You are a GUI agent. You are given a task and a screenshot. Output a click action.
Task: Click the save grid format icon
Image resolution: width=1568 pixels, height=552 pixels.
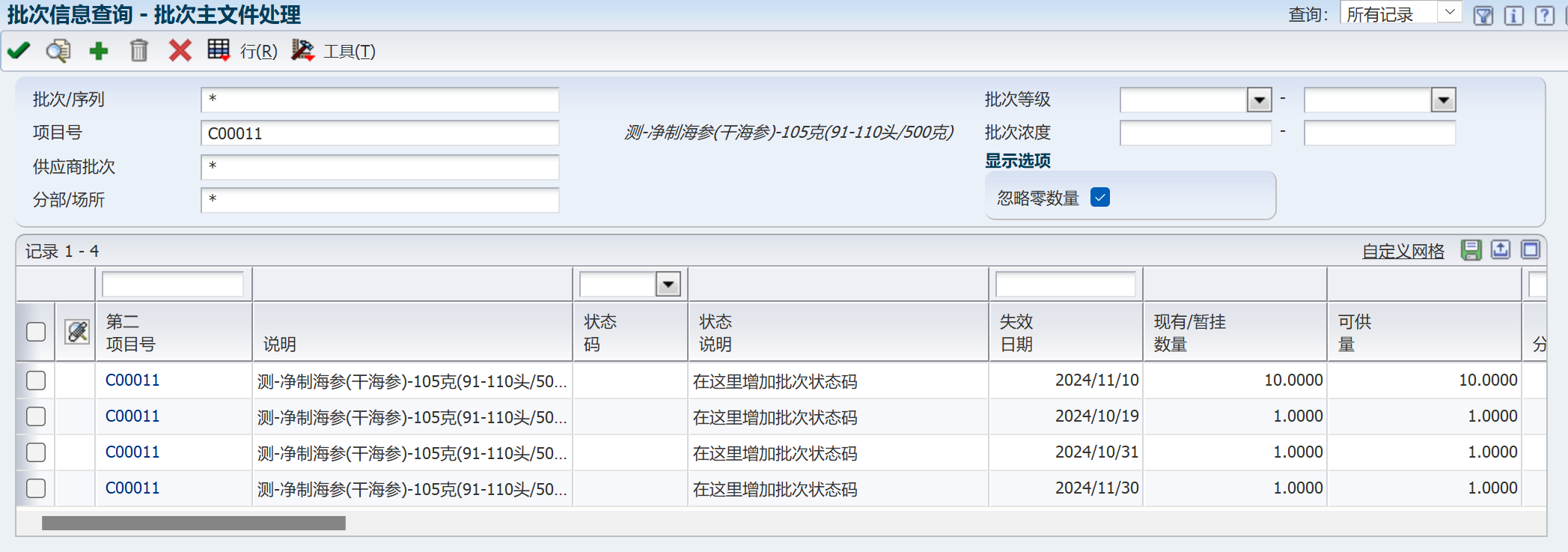[x=1471, y=250]
